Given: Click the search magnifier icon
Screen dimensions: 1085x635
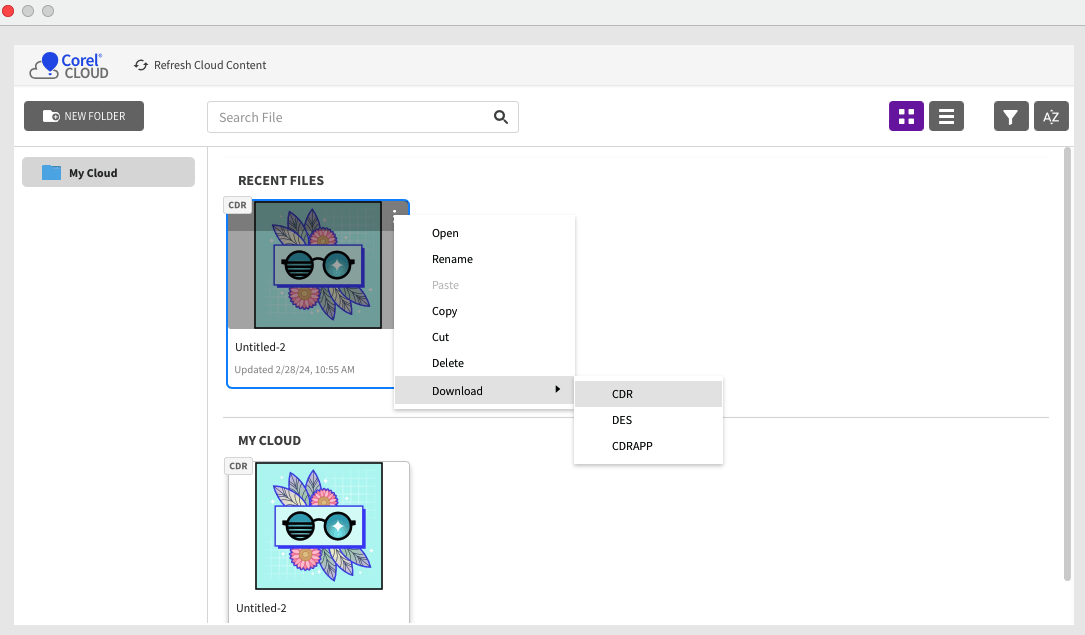Looking at the screenshot, I should coord(501,117).
